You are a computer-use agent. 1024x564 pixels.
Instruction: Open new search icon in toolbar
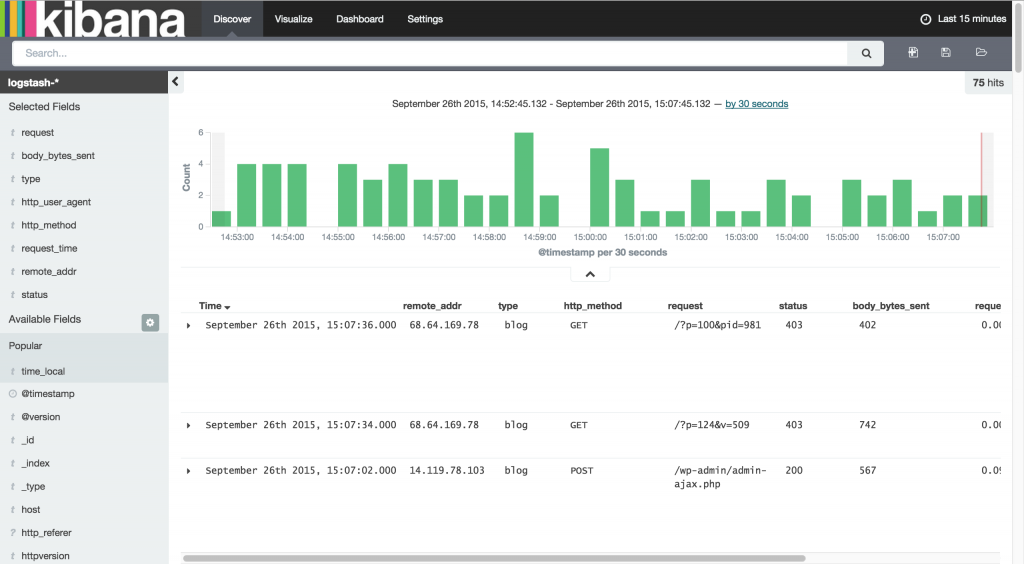[913, 52]
